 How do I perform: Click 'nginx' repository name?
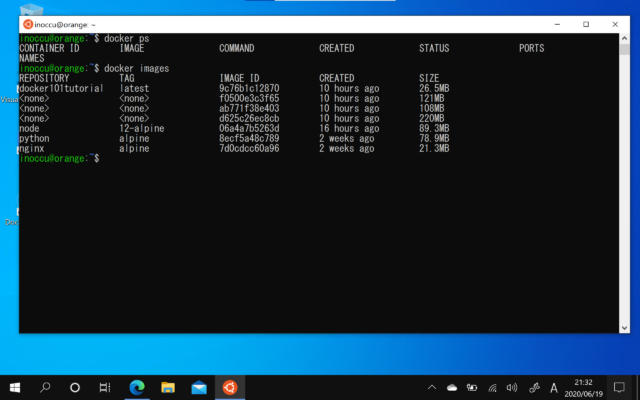click(x=31, y=148)
